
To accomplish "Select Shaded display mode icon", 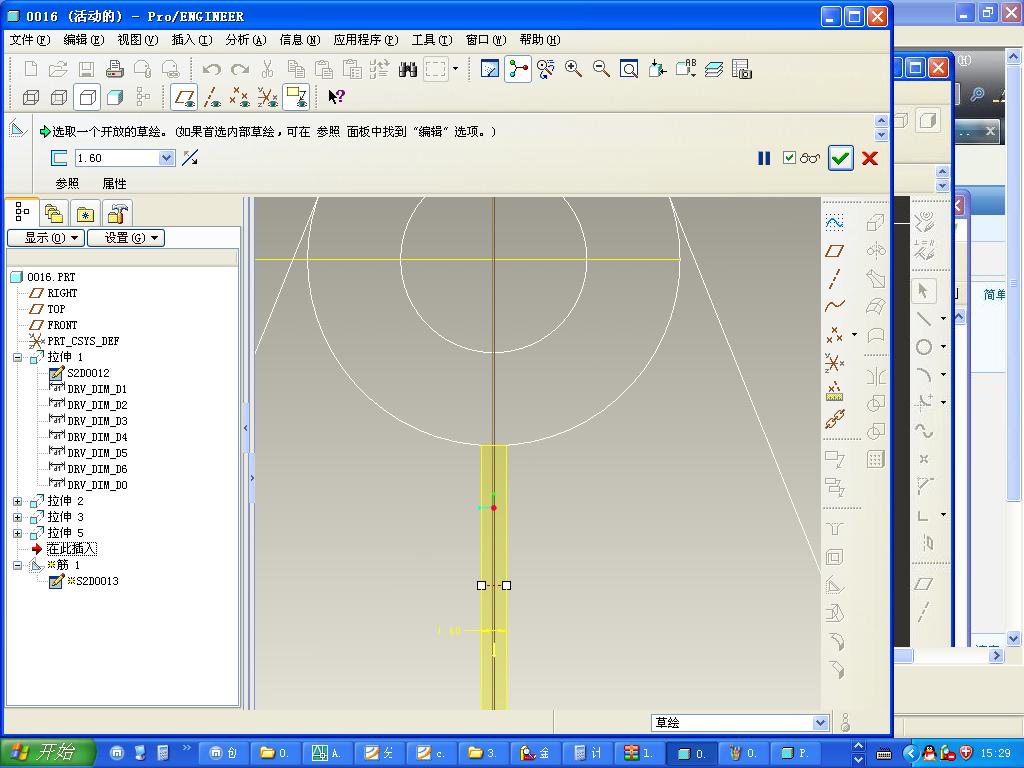I will pos(115,98).
